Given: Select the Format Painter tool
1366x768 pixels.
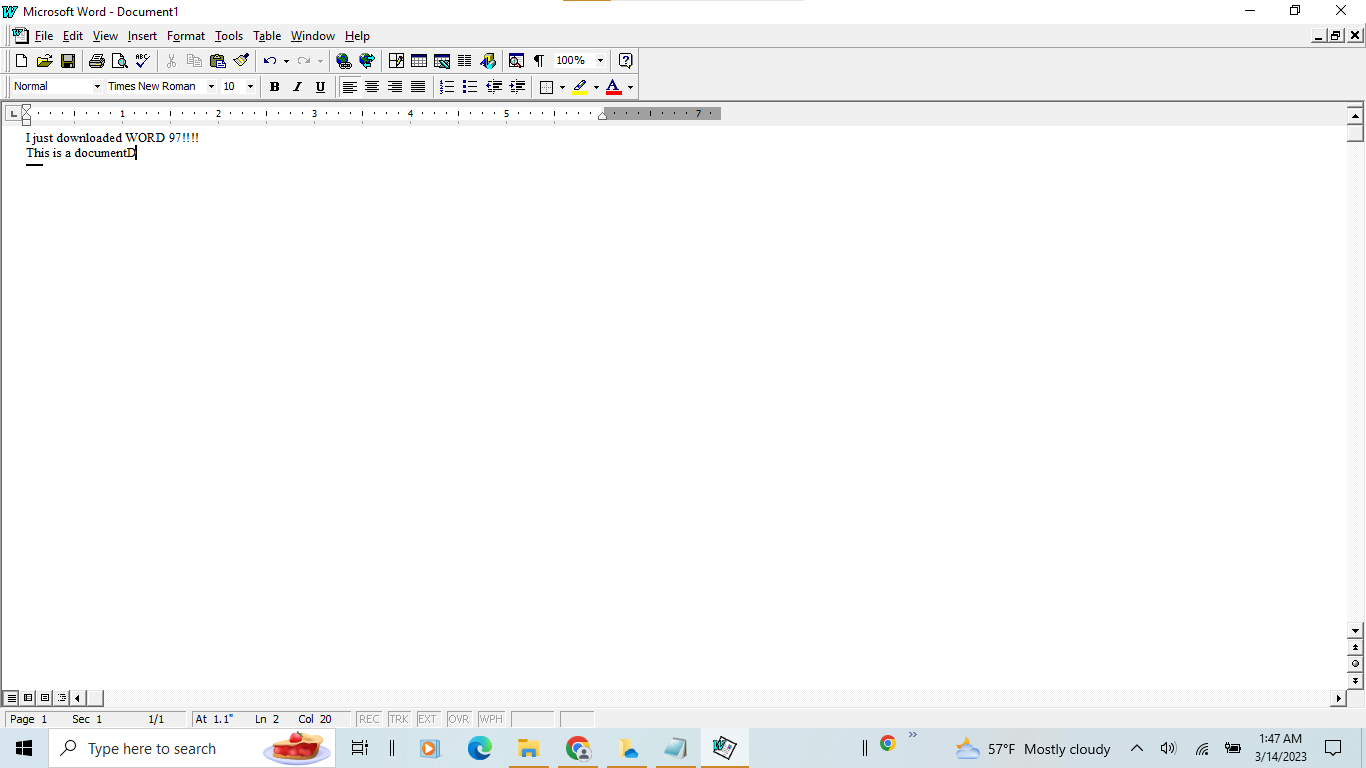Looking at the screenshot, I should coord(240,60).
